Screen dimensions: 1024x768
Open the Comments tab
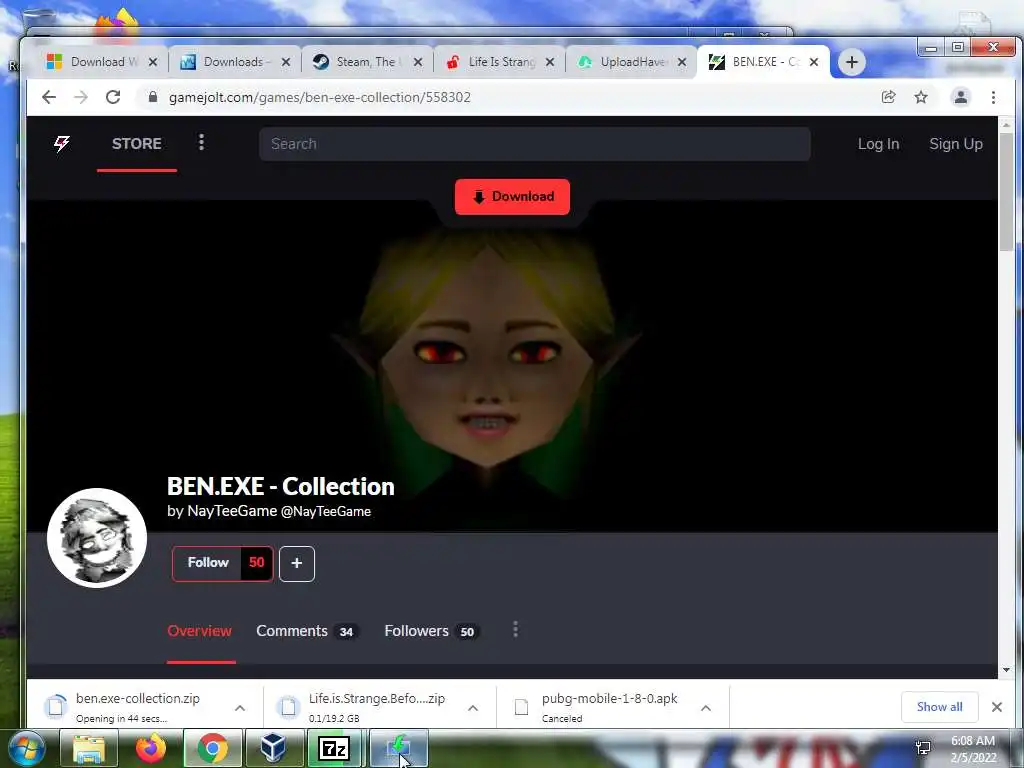click(x=306, y=631)
